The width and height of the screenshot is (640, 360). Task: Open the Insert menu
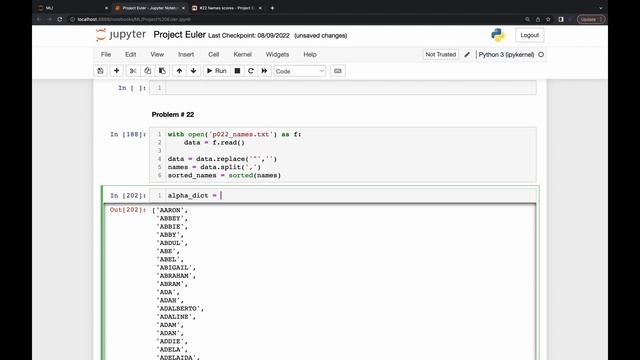click(186, 54)
